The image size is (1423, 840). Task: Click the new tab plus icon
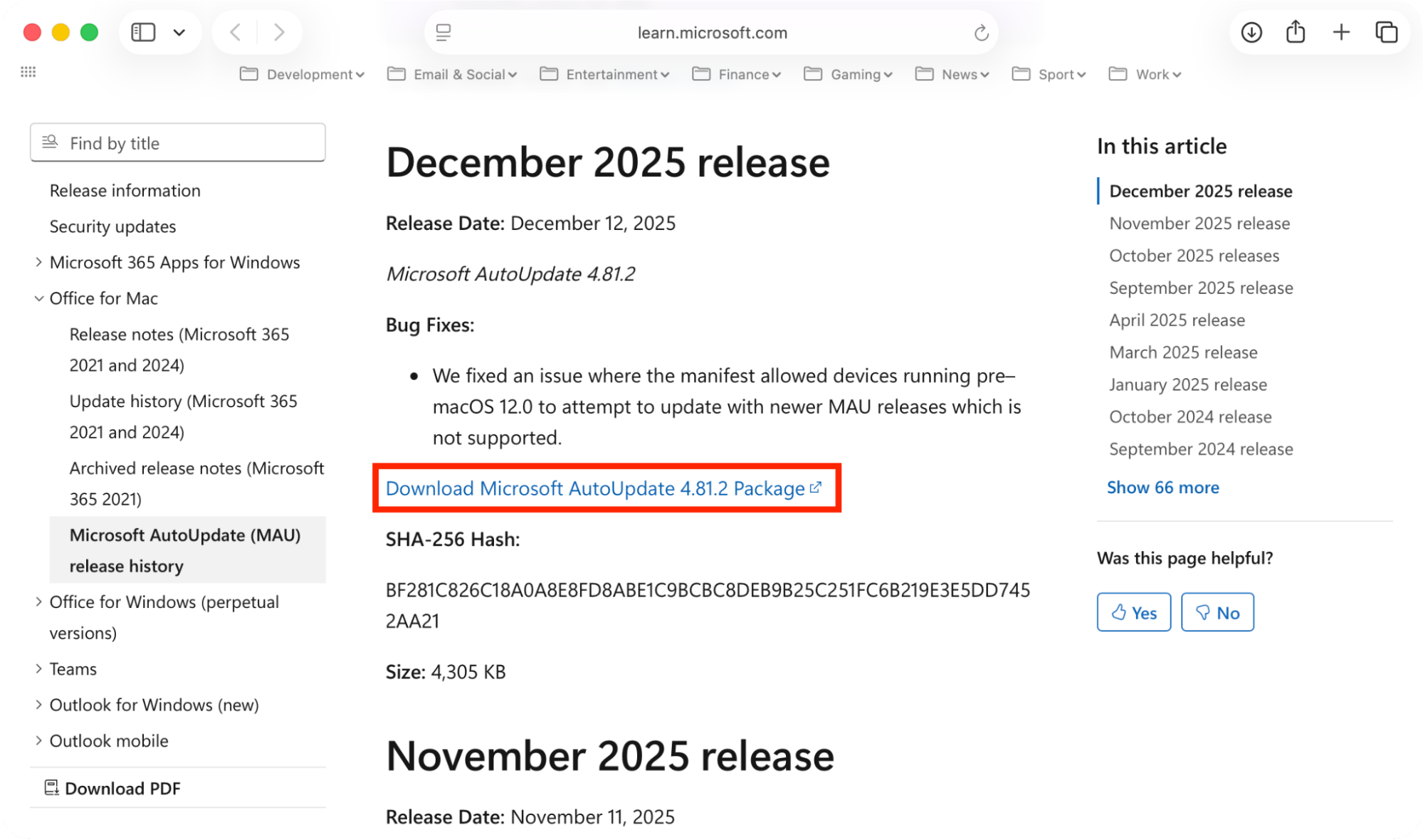click(x=1340, y=32)
